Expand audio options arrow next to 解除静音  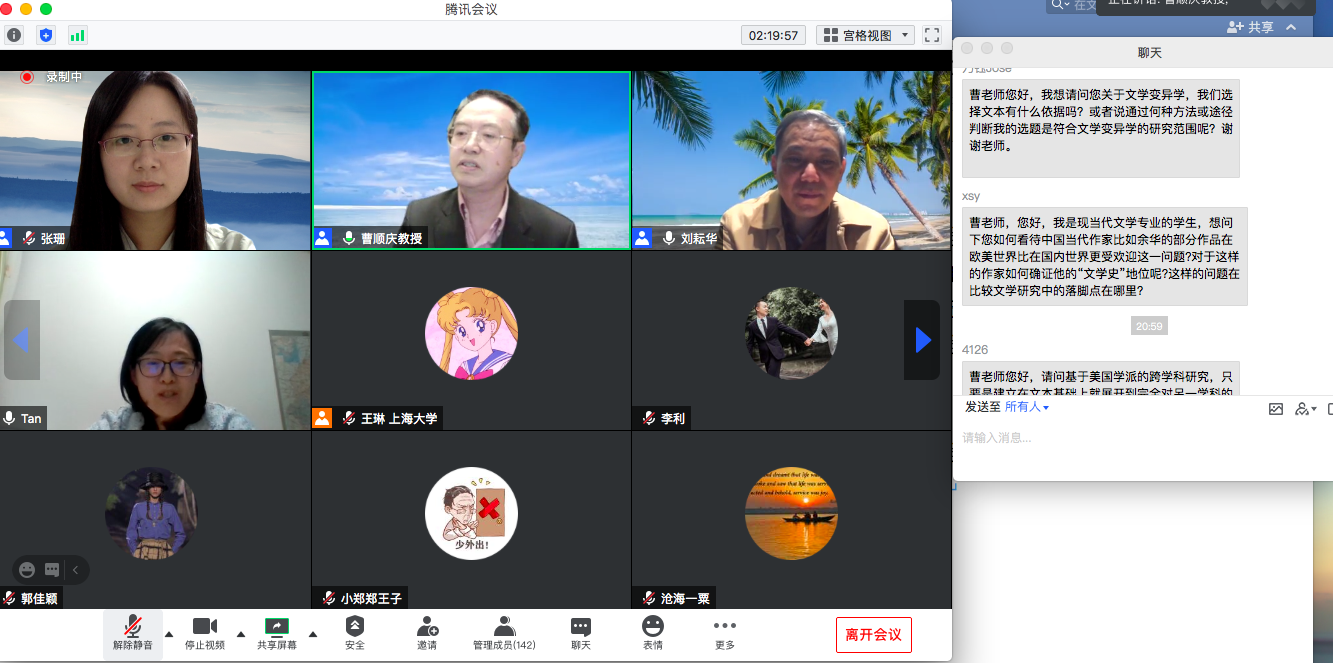point(169,634)
